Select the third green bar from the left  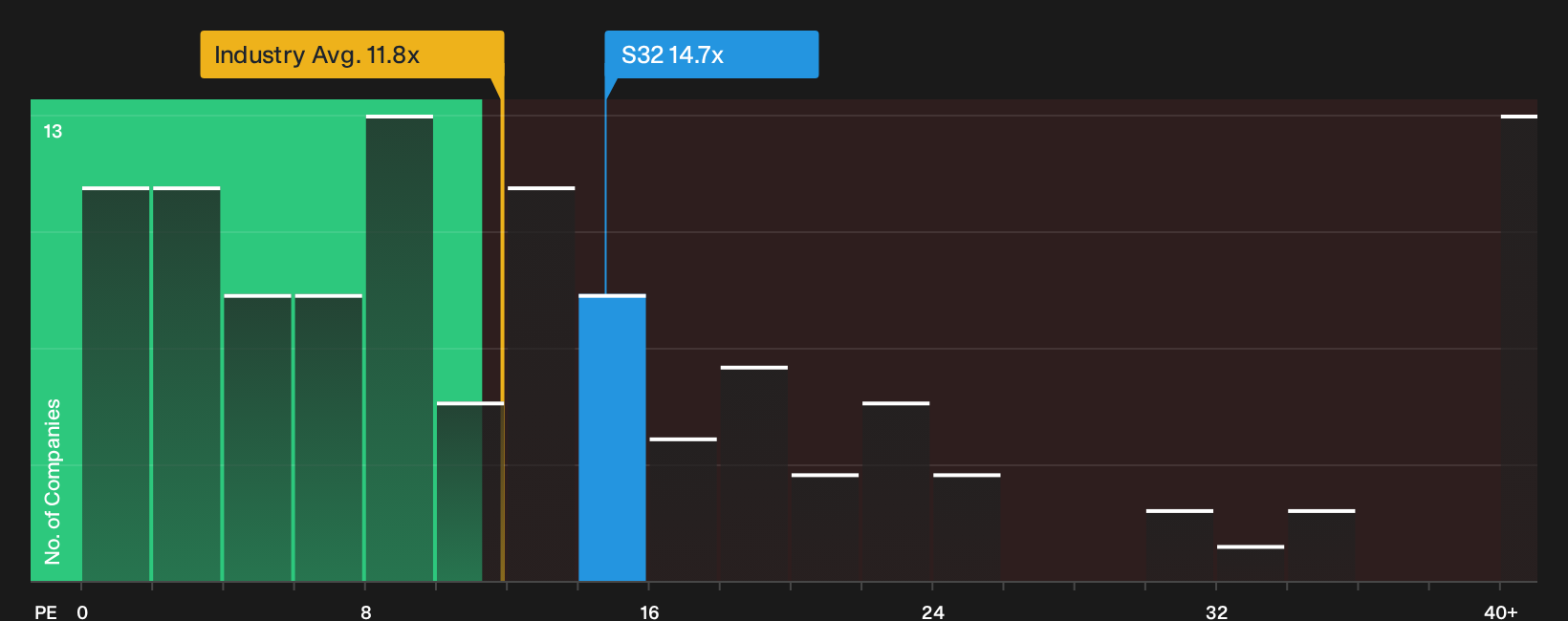tap(257, 438)
